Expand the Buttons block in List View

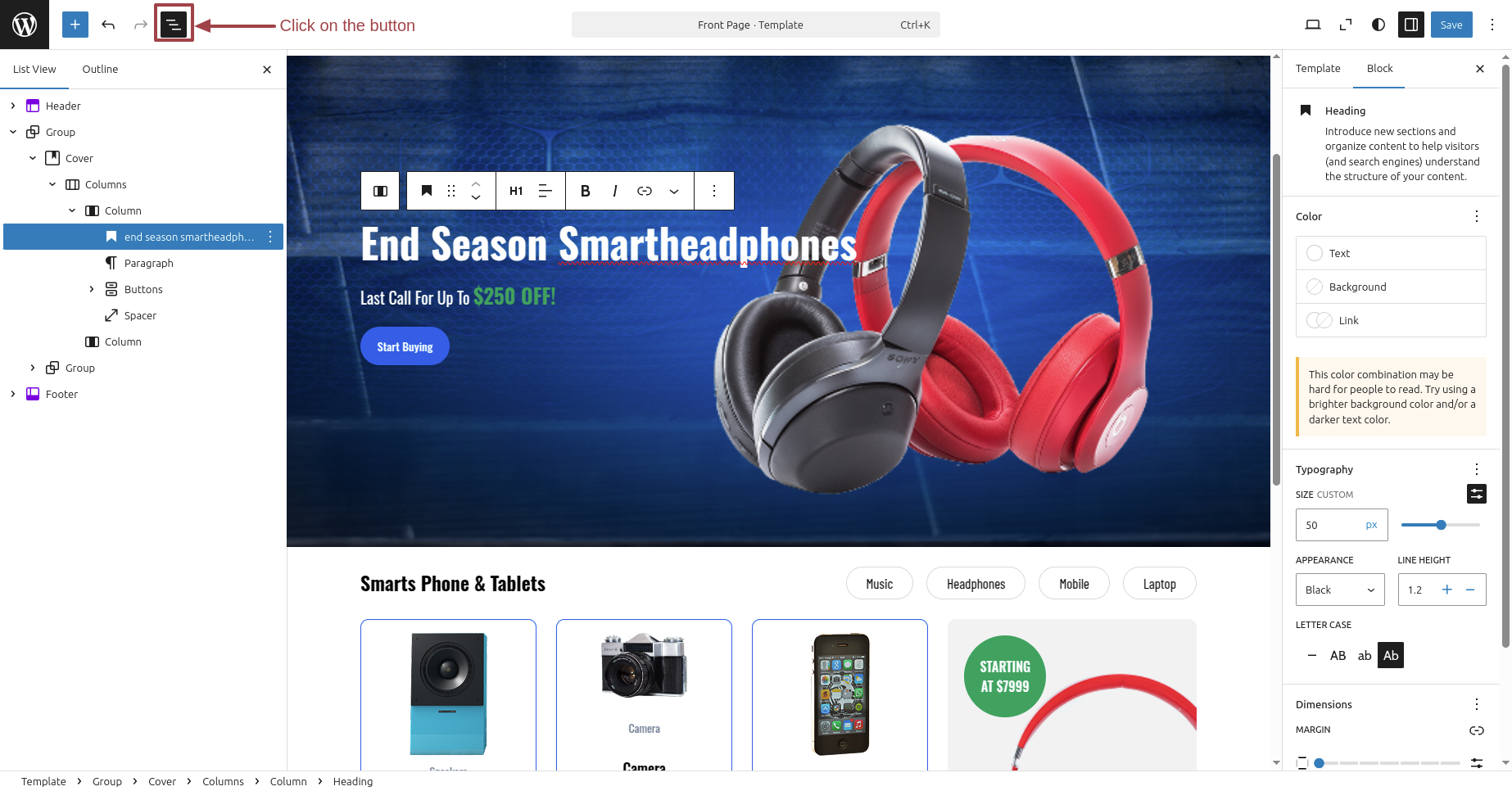click(x=92, y=289)
